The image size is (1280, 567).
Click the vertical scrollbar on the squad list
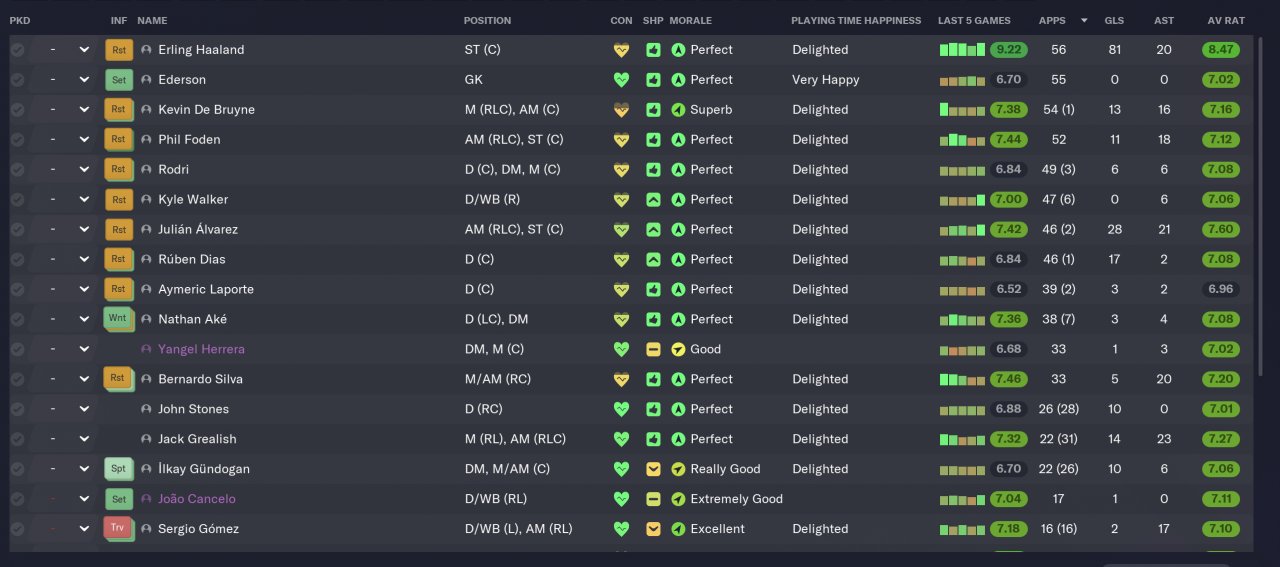pyautogui.click(x=1262, y=200)
